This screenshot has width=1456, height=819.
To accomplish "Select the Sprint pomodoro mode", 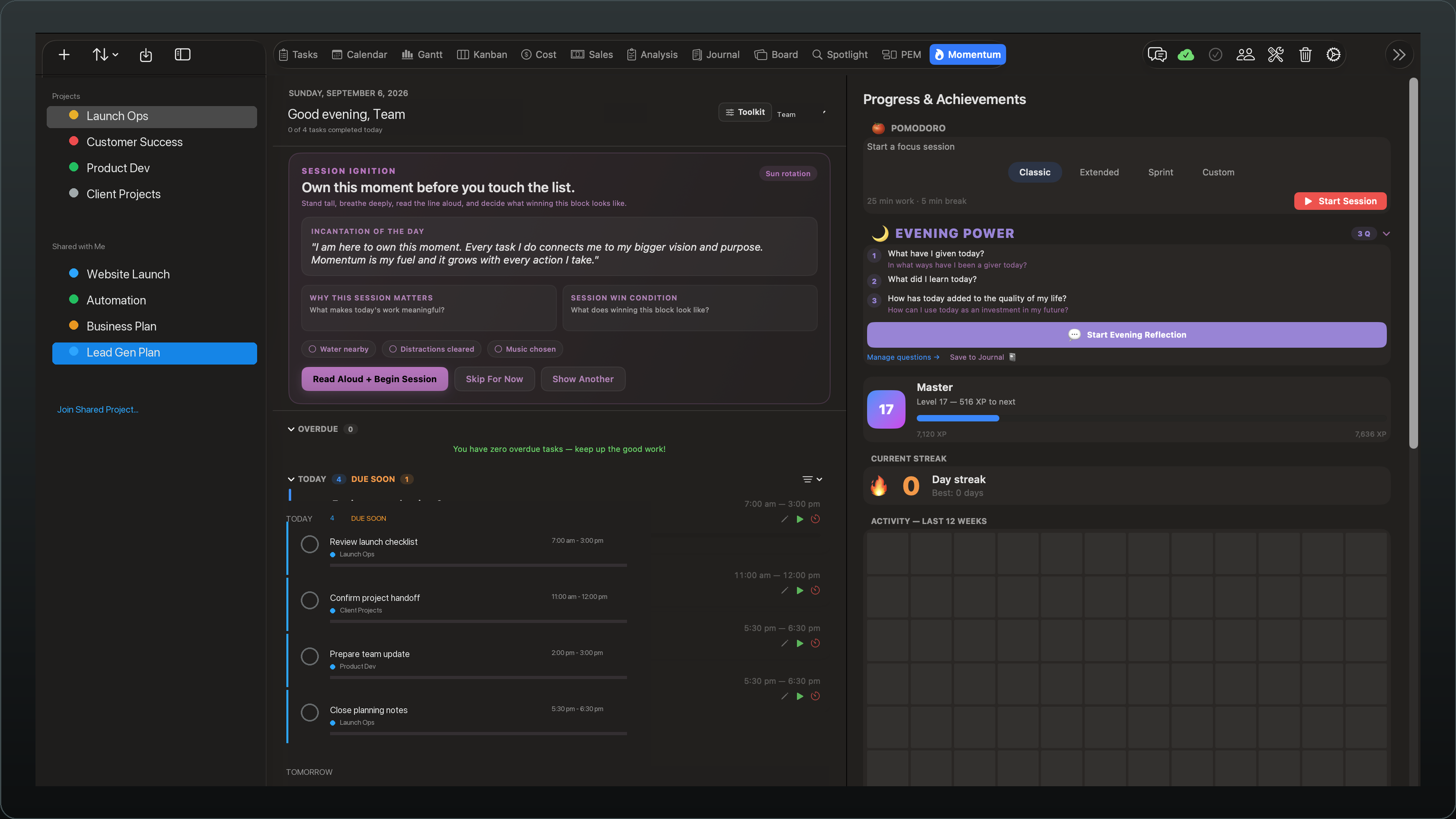I will click(x=1160, y=172).
